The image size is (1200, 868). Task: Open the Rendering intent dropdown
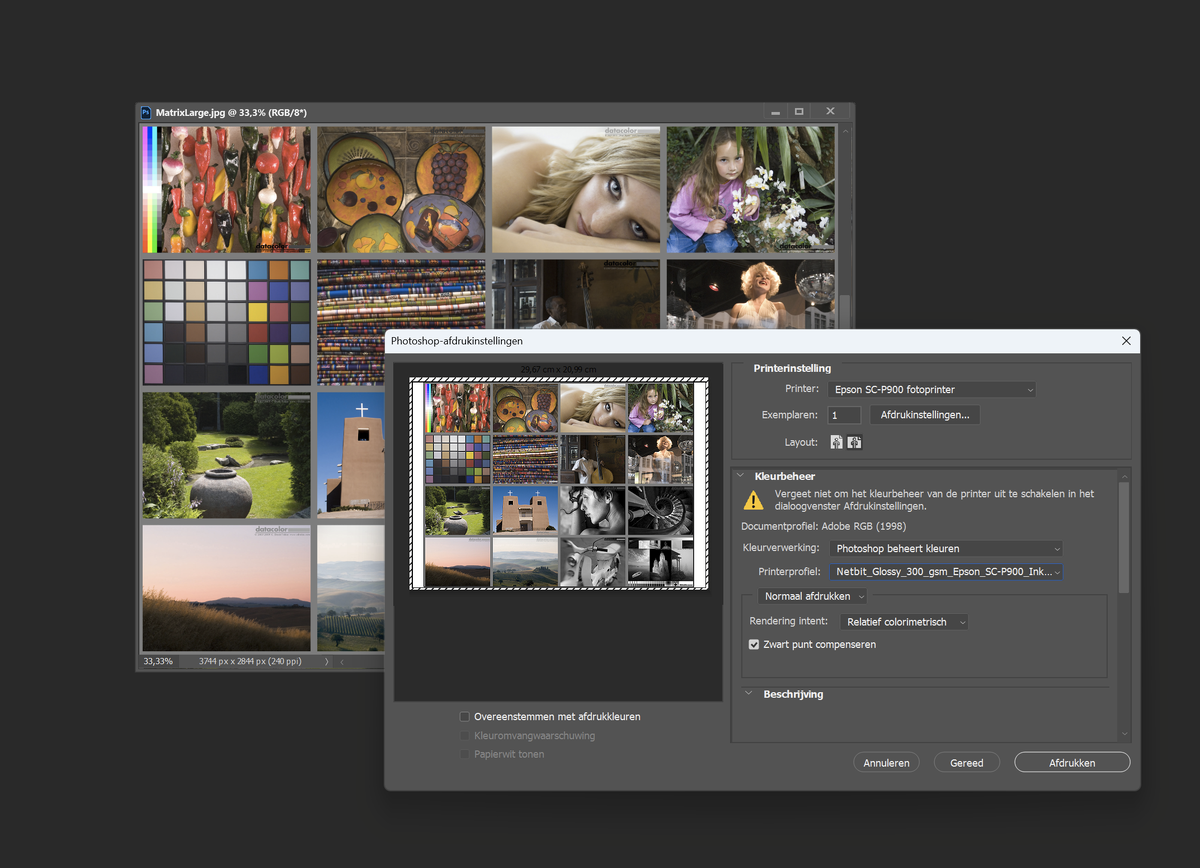(x=905, y=622)
